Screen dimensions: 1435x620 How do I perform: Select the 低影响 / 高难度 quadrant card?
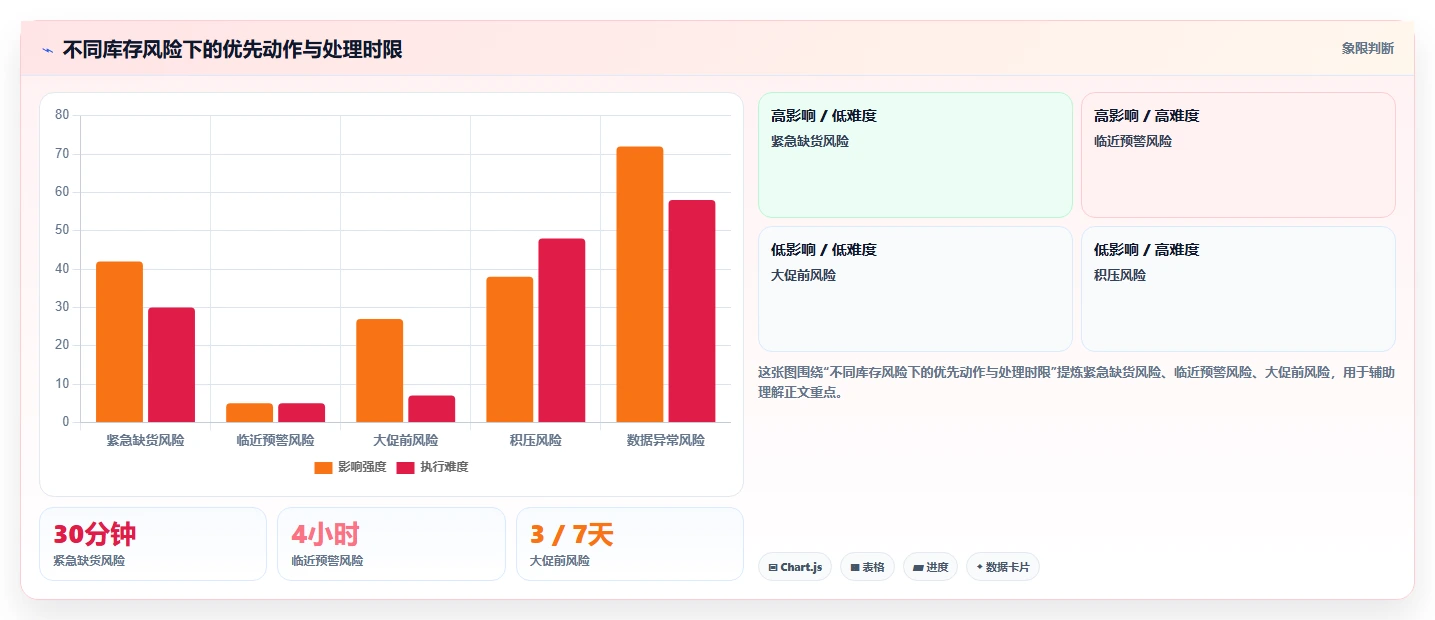pyautogui.click(x=1238, y=289)
